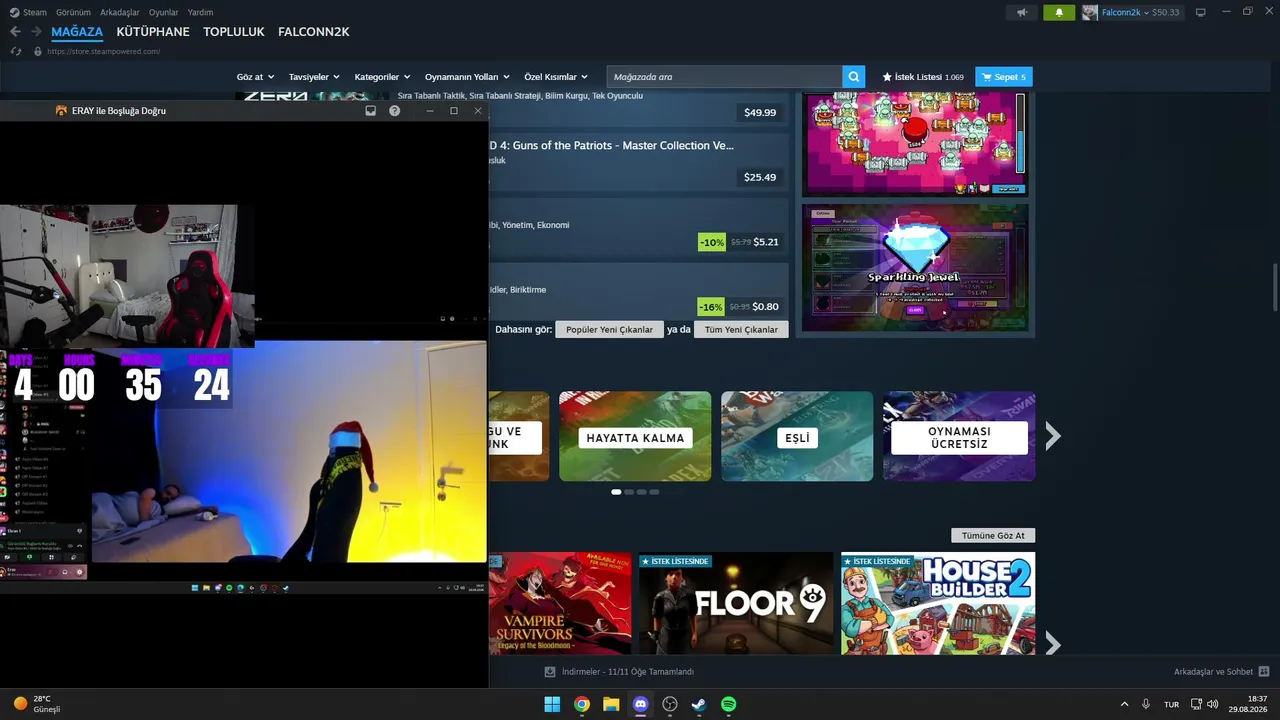Open İstek Listesi wishlist
Screen dimensions: 1280x720
tap(923, 77)
